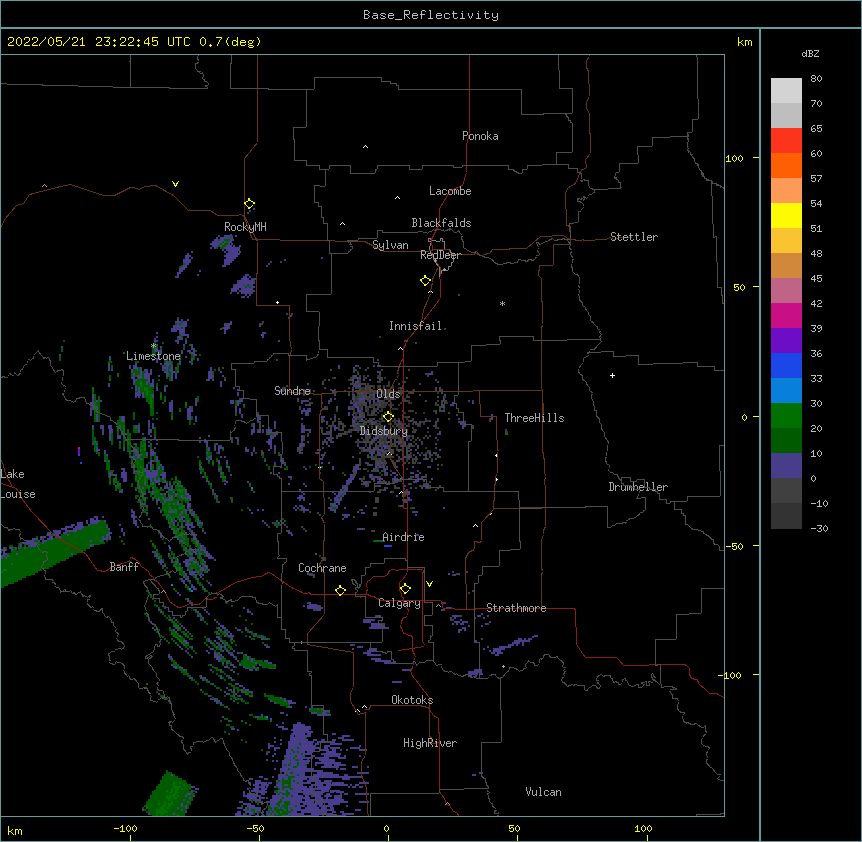
Task: Click the dark green 20-10 dBZ legend swatch
Action: [786, 441]
